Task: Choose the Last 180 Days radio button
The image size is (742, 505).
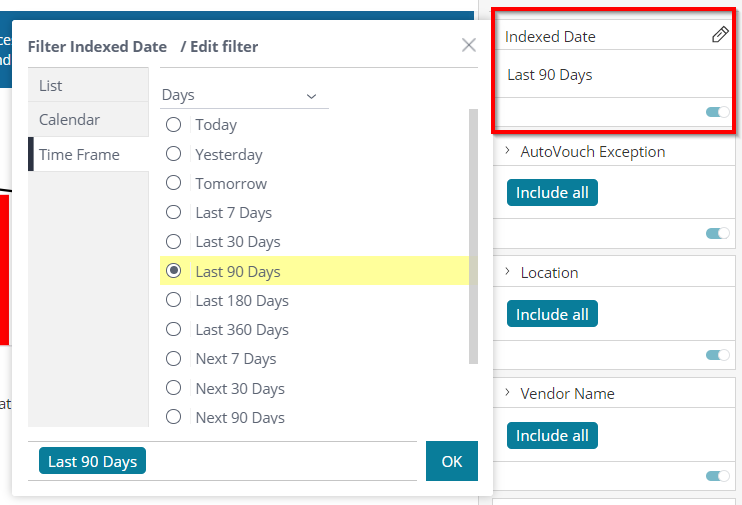Action: click(173, 300)
